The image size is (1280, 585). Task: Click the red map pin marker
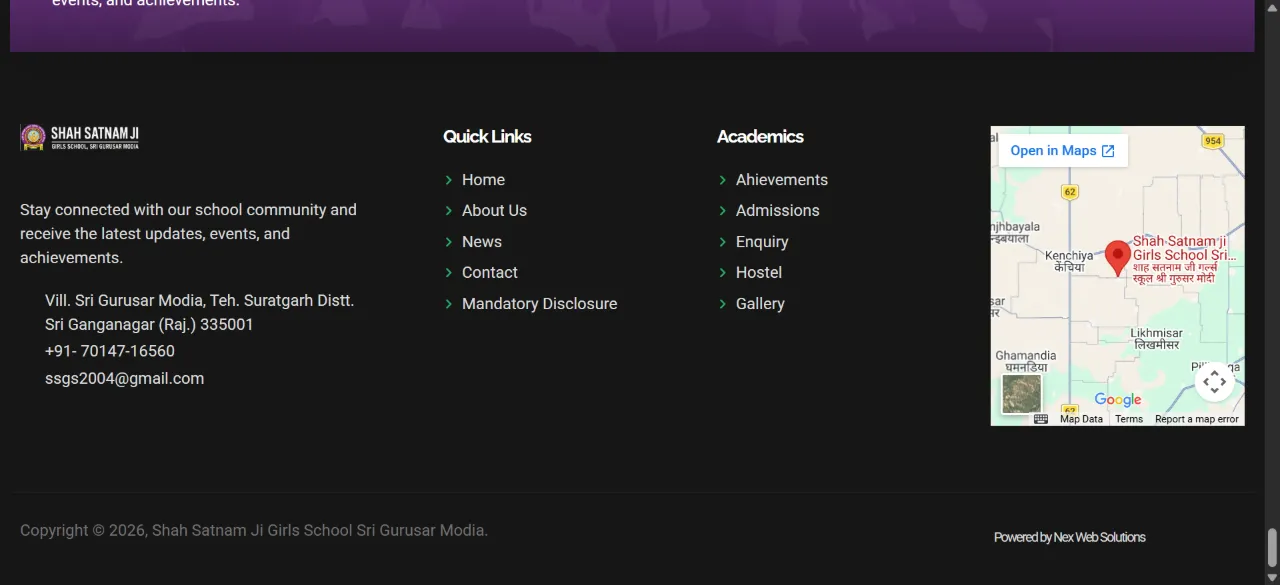tap(1118, 258)
